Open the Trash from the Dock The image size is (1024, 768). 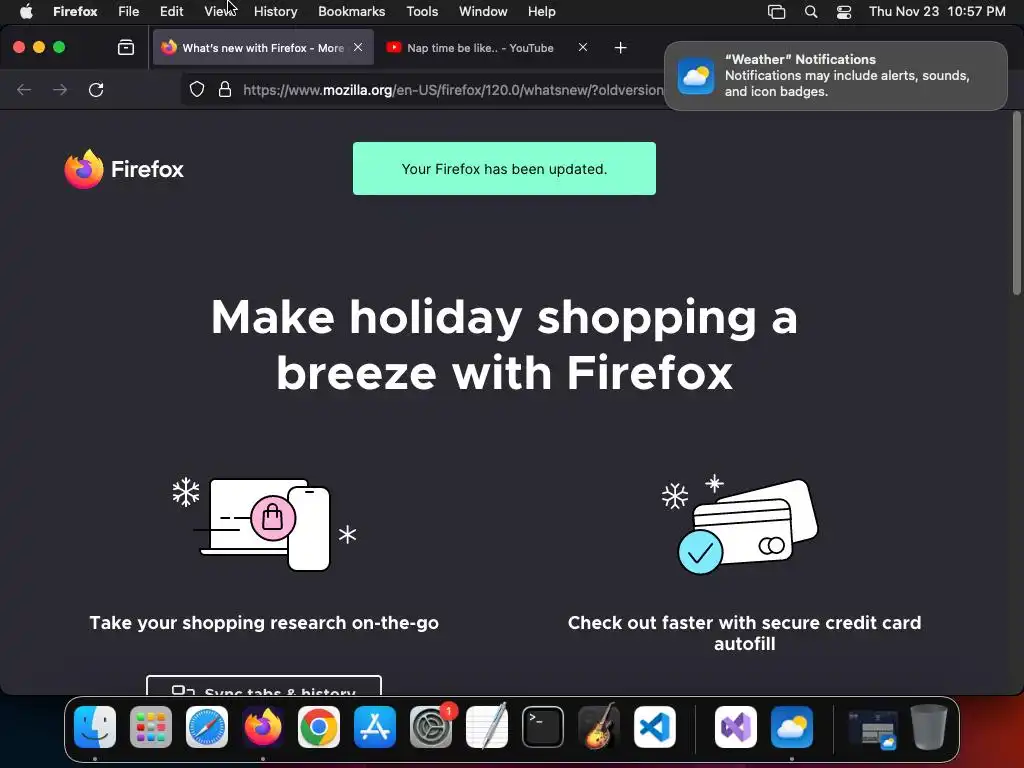tap(929, 727)
